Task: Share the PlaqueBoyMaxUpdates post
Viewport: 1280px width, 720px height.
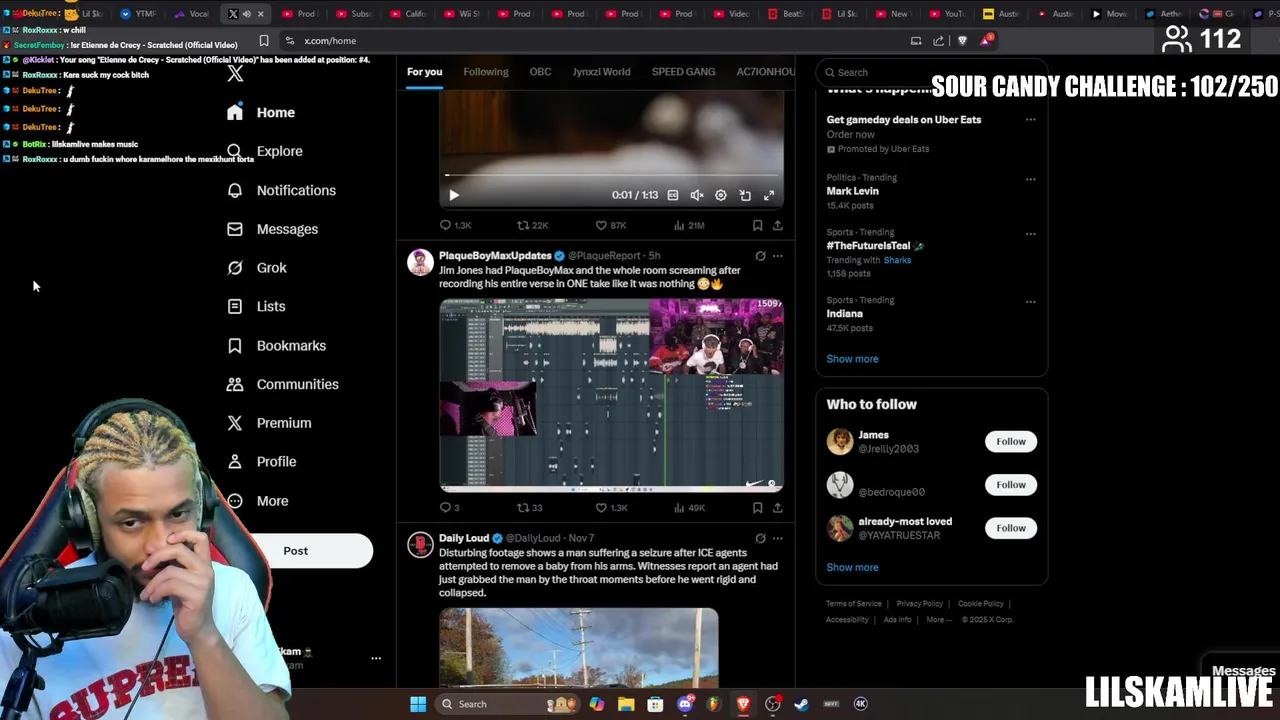Action: pos(777,508)
